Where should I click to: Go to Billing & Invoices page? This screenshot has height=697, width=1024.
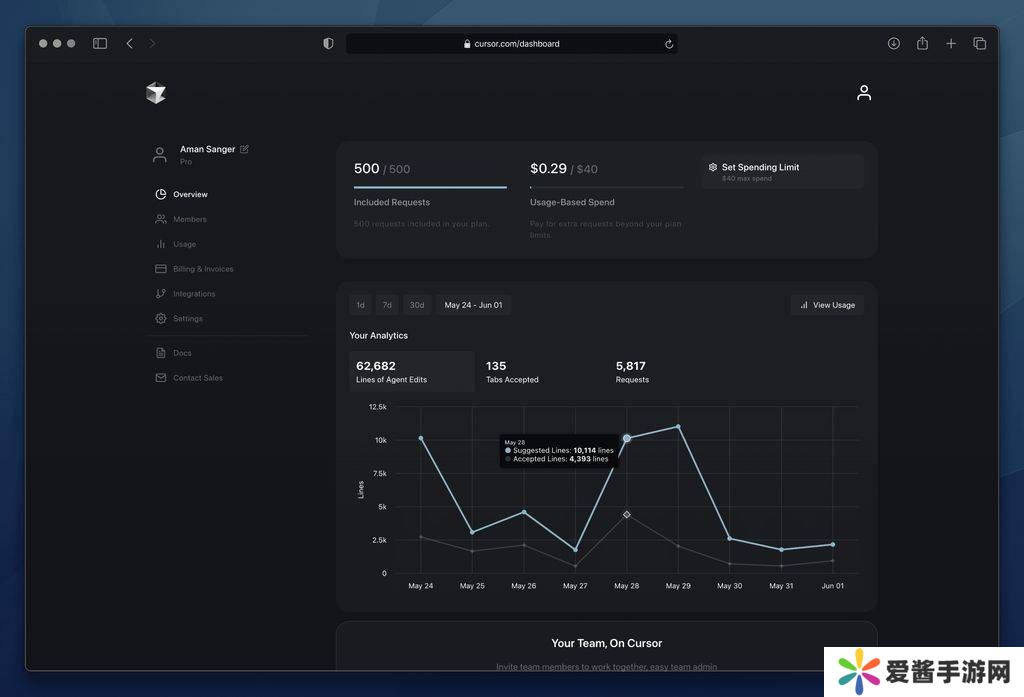click(x=202, y=269)
